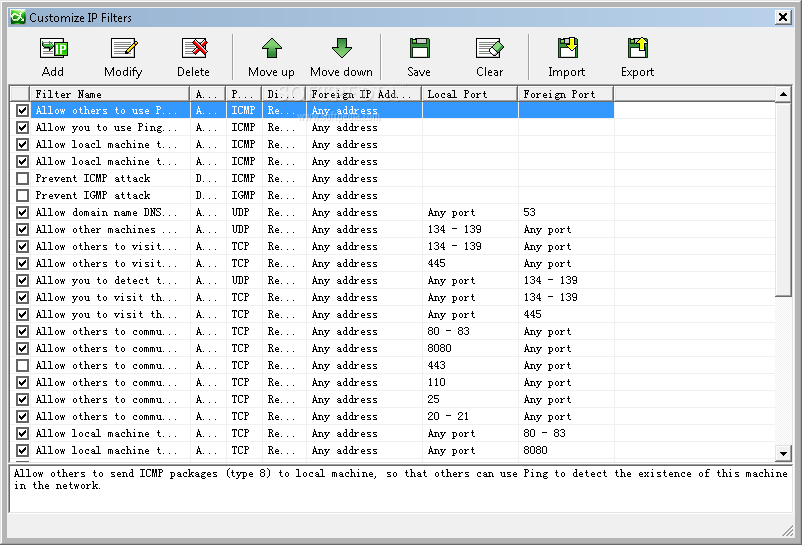The width and height of the screenshot is (802, 545).
Task: Click the window resize grip
Action: point(787,532)
